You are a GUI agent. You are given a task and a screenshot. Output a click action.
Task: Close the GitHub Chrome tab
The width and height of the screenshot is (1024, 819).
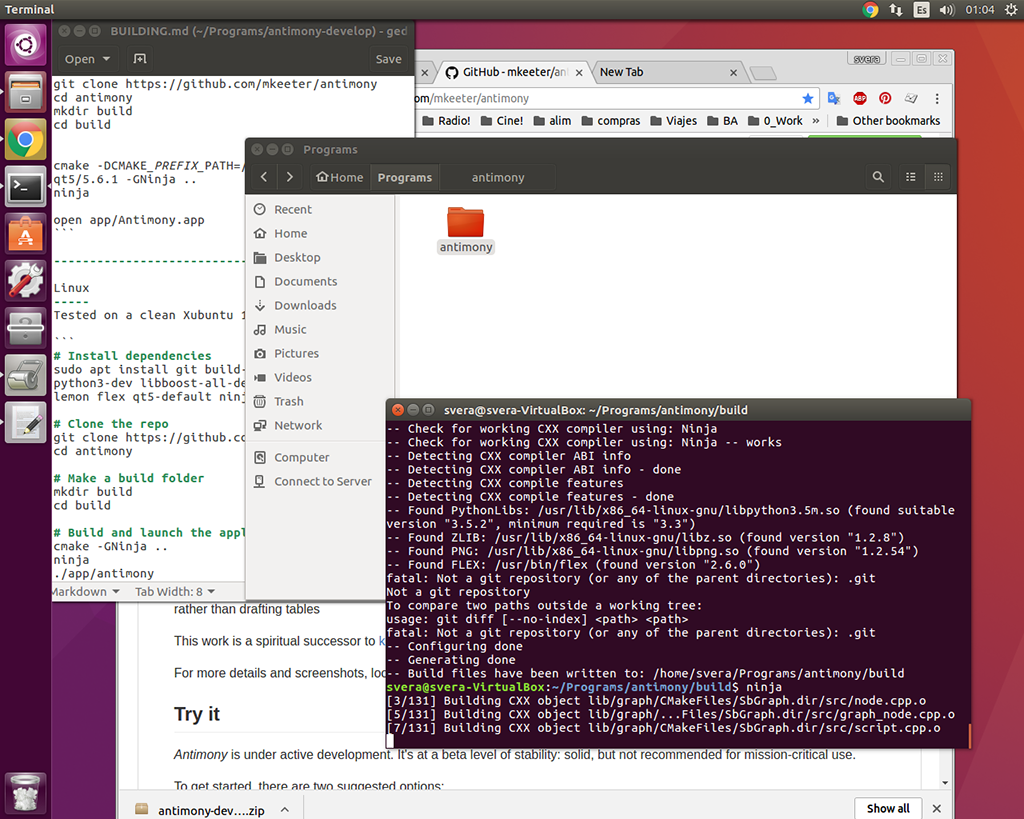[579, 72]
